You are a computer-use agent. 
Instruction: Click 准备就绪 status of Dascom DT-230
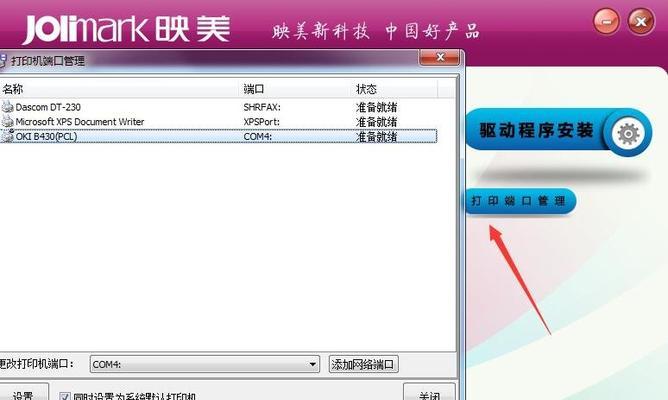(x=377, y=107)
